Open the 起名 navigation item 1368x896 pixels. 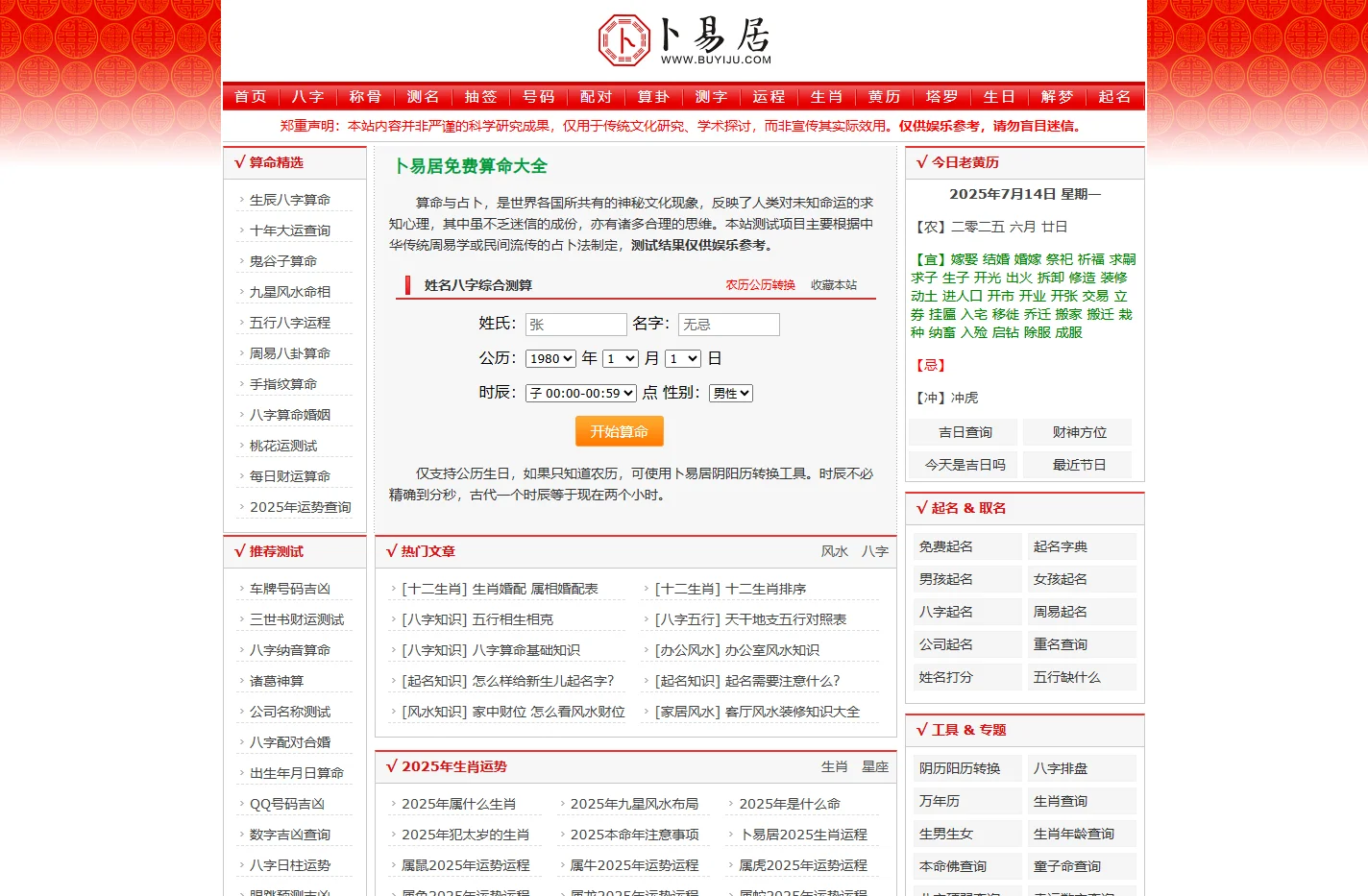[1114, 97]
